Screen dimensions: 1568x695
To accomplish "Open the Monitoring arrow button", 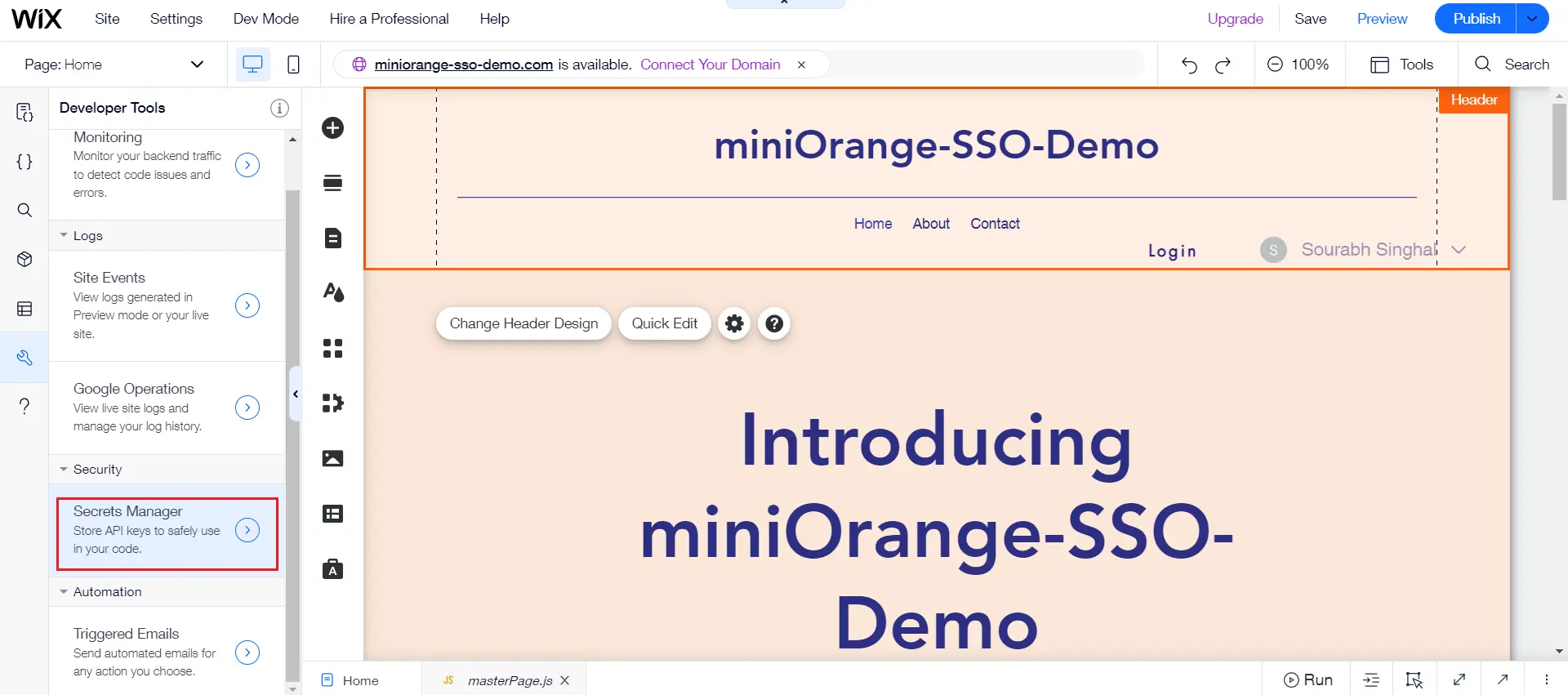I will (247, 165).
